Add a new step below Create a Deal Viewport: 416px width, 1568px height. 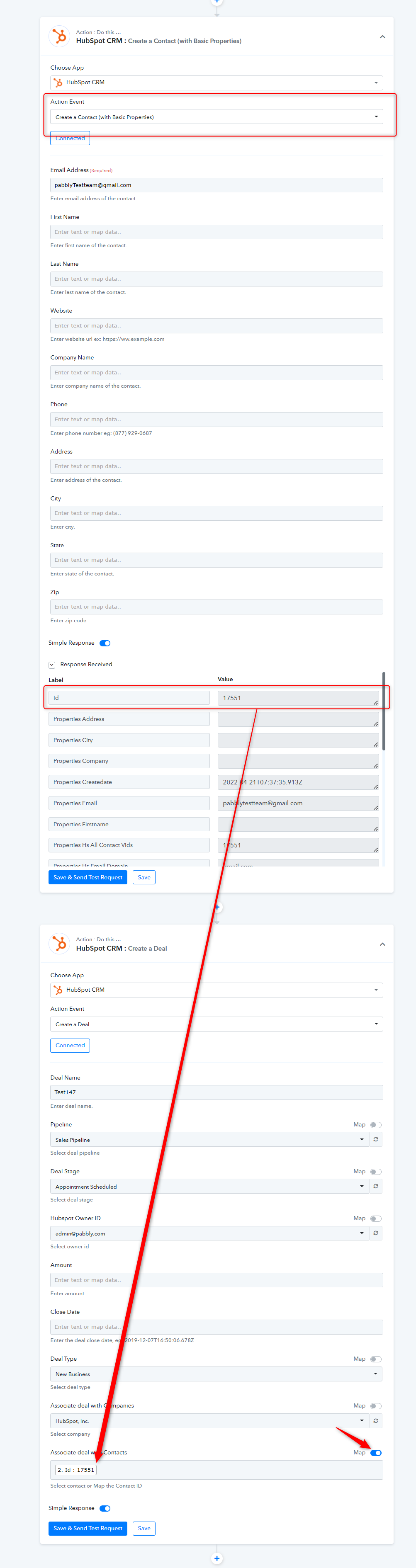(x=217, y=1558)
